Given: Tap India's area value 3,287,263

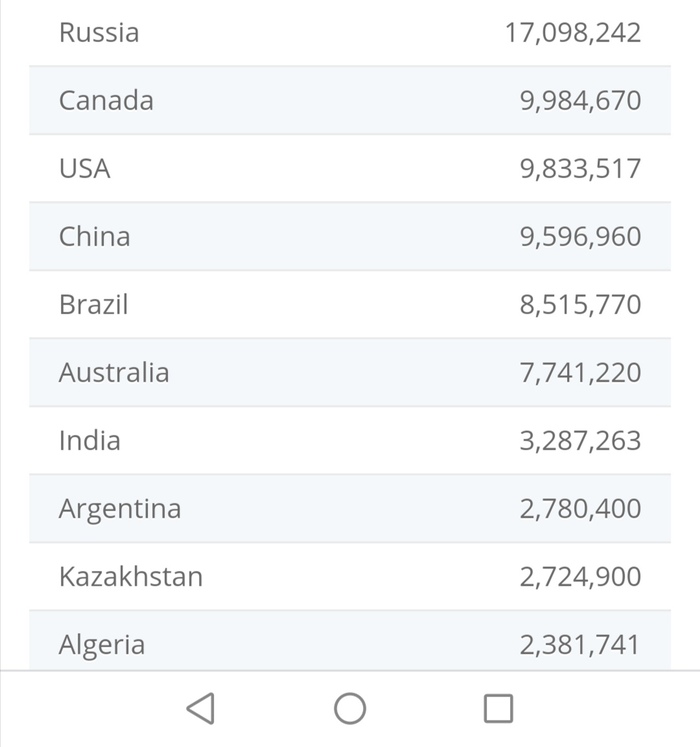Looking at the screenshot, I should 580,441.
